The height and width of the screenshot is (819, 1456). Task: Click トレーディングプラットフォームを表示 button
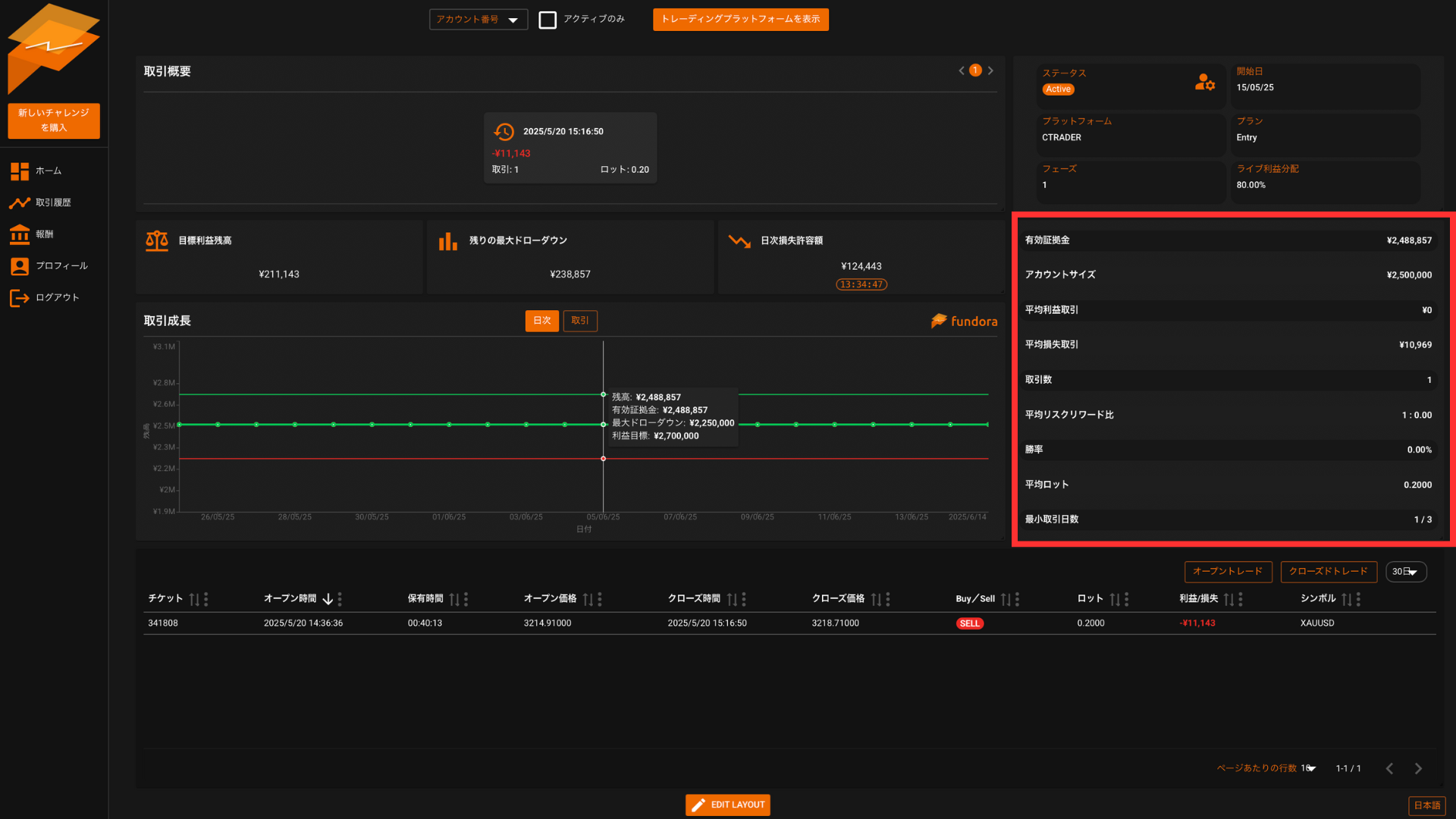click(740, 19)
